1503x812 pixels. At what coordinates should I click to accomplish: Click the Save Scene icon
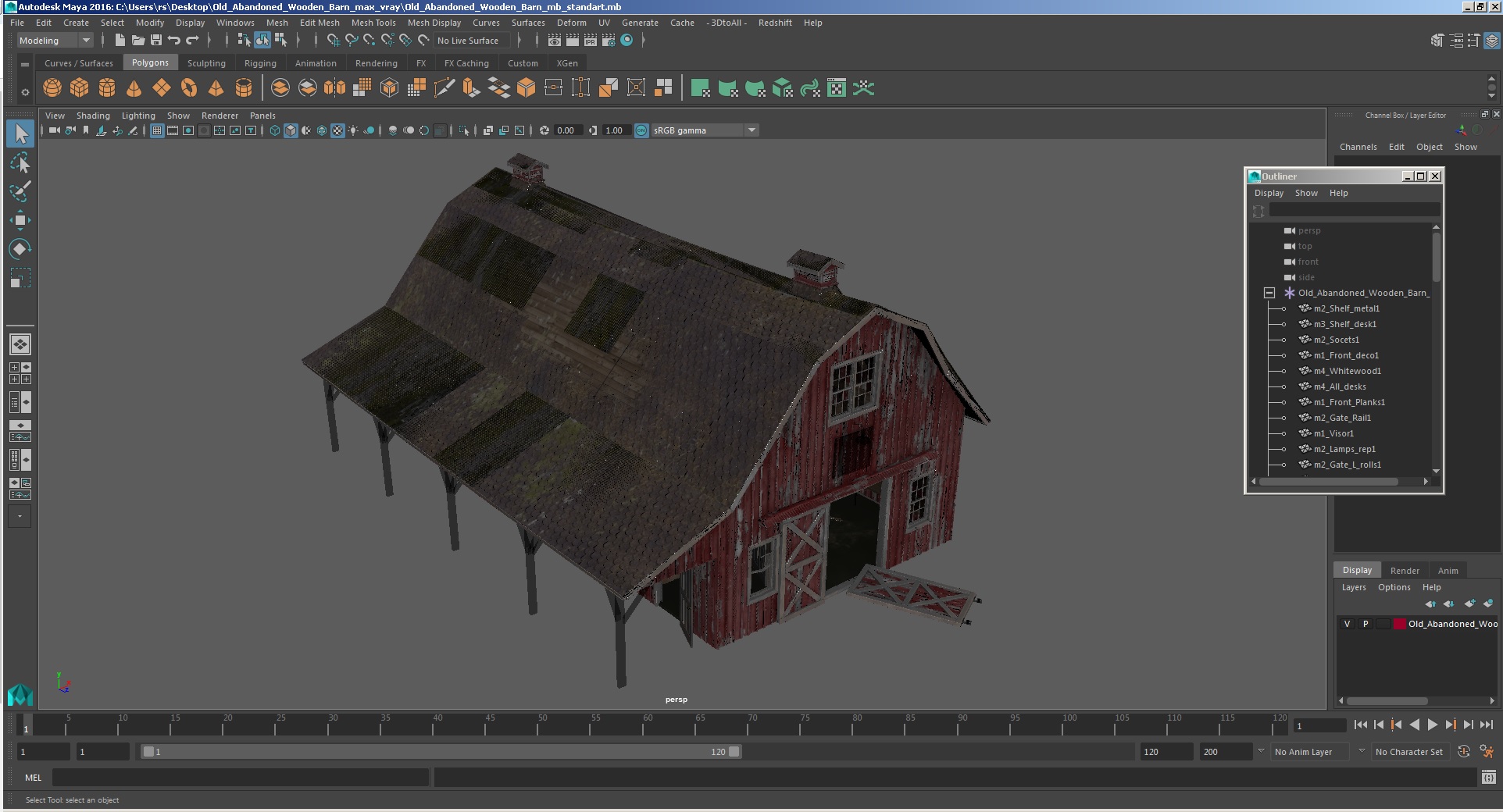156,41
